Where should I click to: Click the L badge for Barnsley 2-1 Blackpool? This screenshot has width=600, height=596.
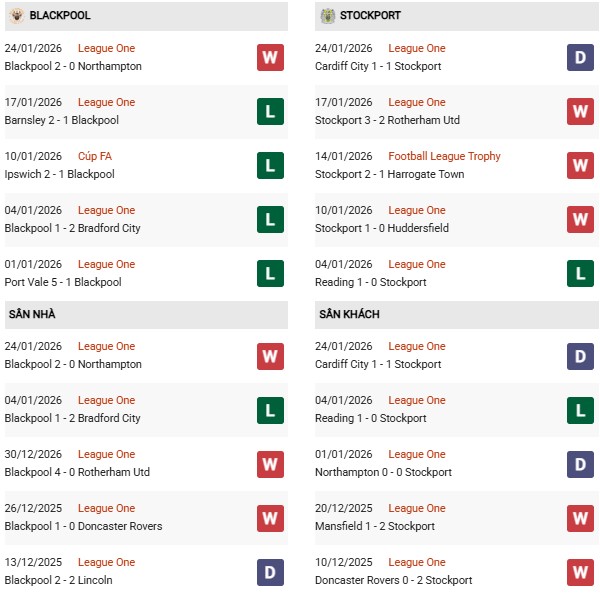click(270, 111)
